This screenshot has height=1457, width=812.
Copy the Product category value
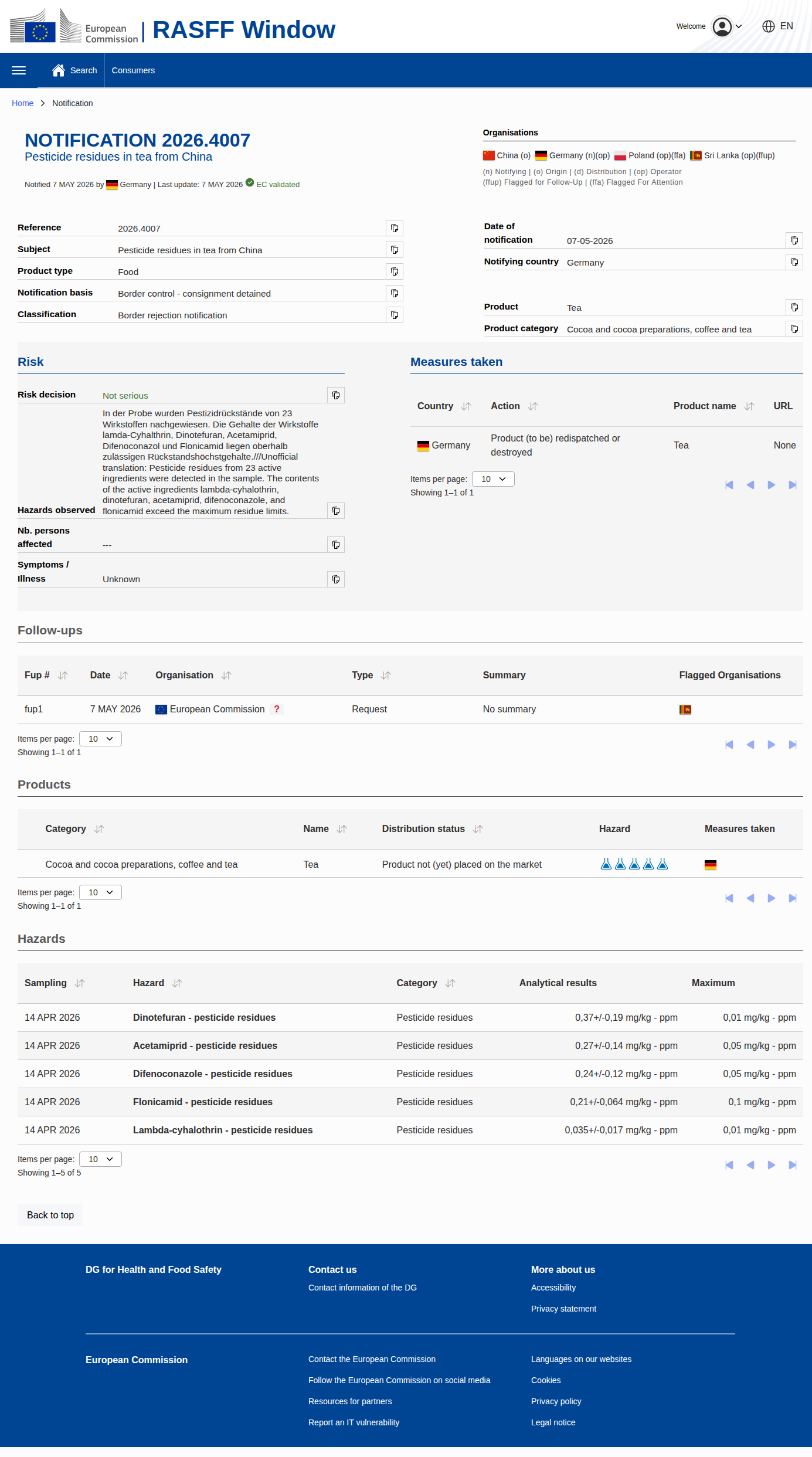point(794,329)
